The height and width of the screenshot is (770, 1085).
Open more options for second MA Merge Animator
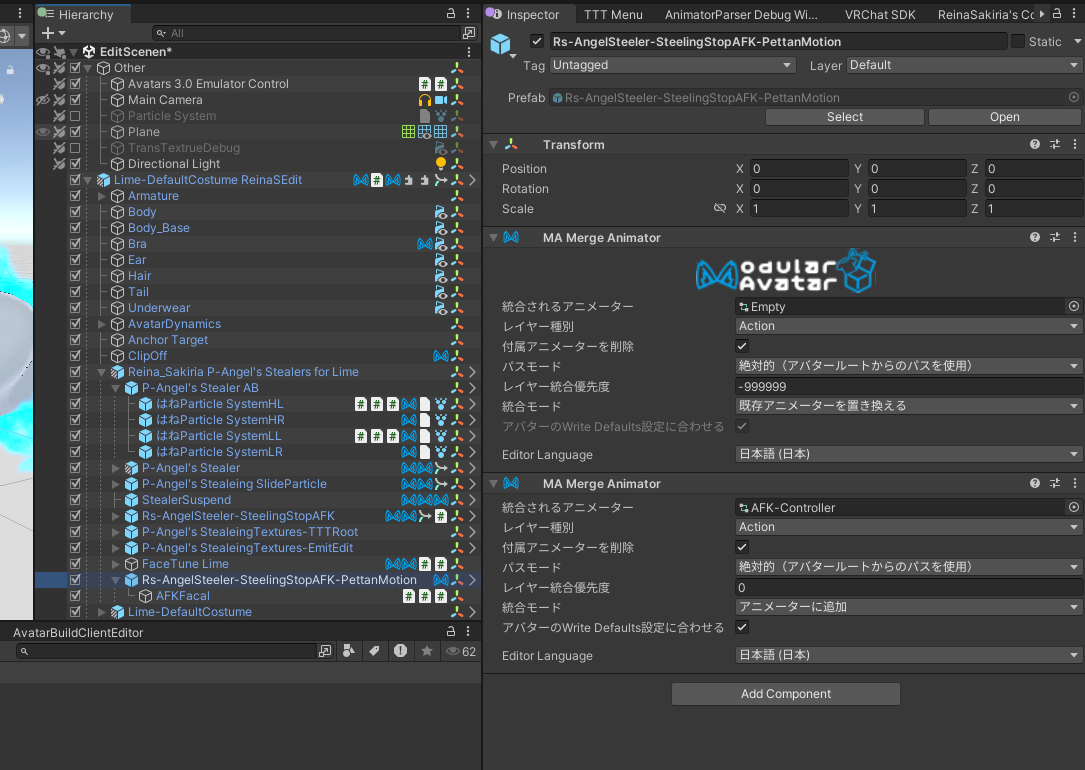tap(1075, 484)
